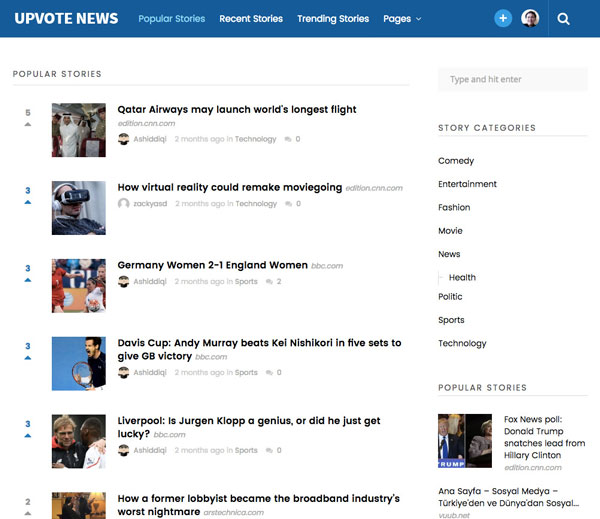Screen dimensions: 600x519
Task: Upvote the Liverpool Jurgen Klopp story
Action: (28, 436)
